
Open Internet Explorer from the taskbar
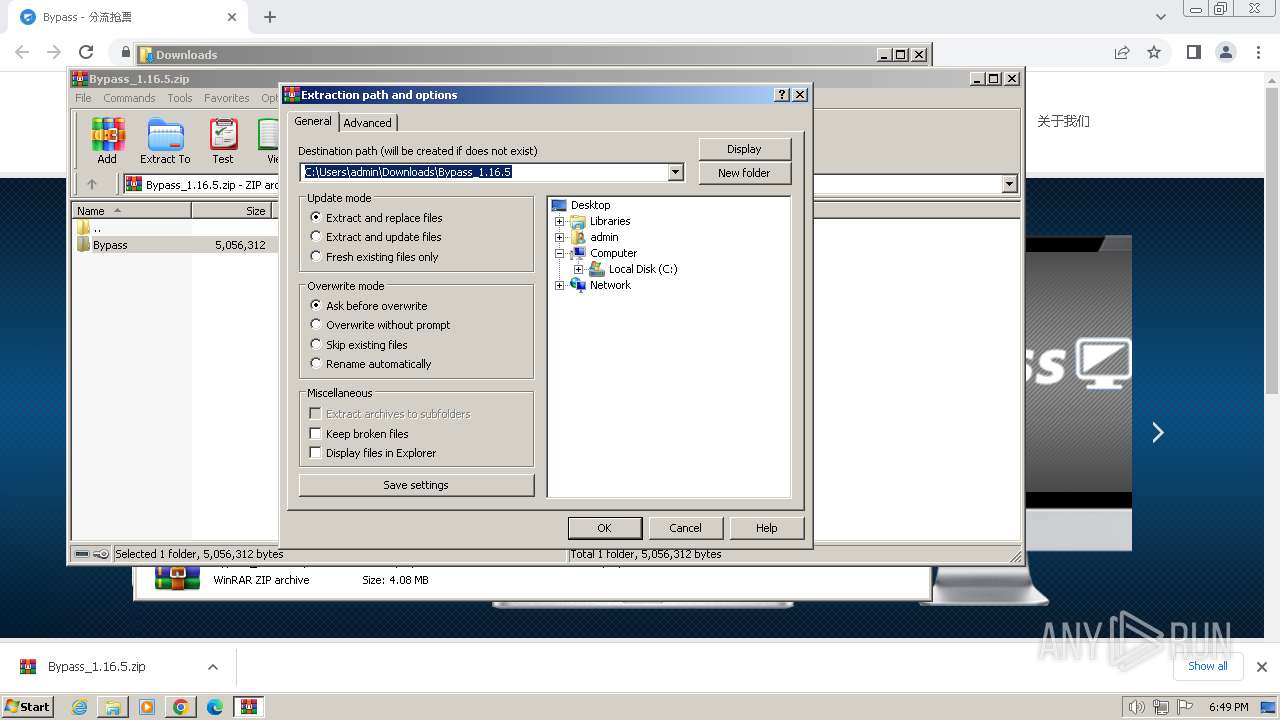[x=80, y=707]
